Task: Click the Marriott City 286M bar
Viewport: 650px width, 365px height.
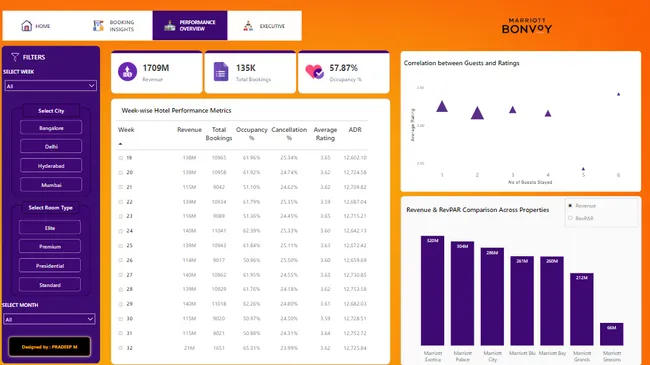Action: pos(492,297)
